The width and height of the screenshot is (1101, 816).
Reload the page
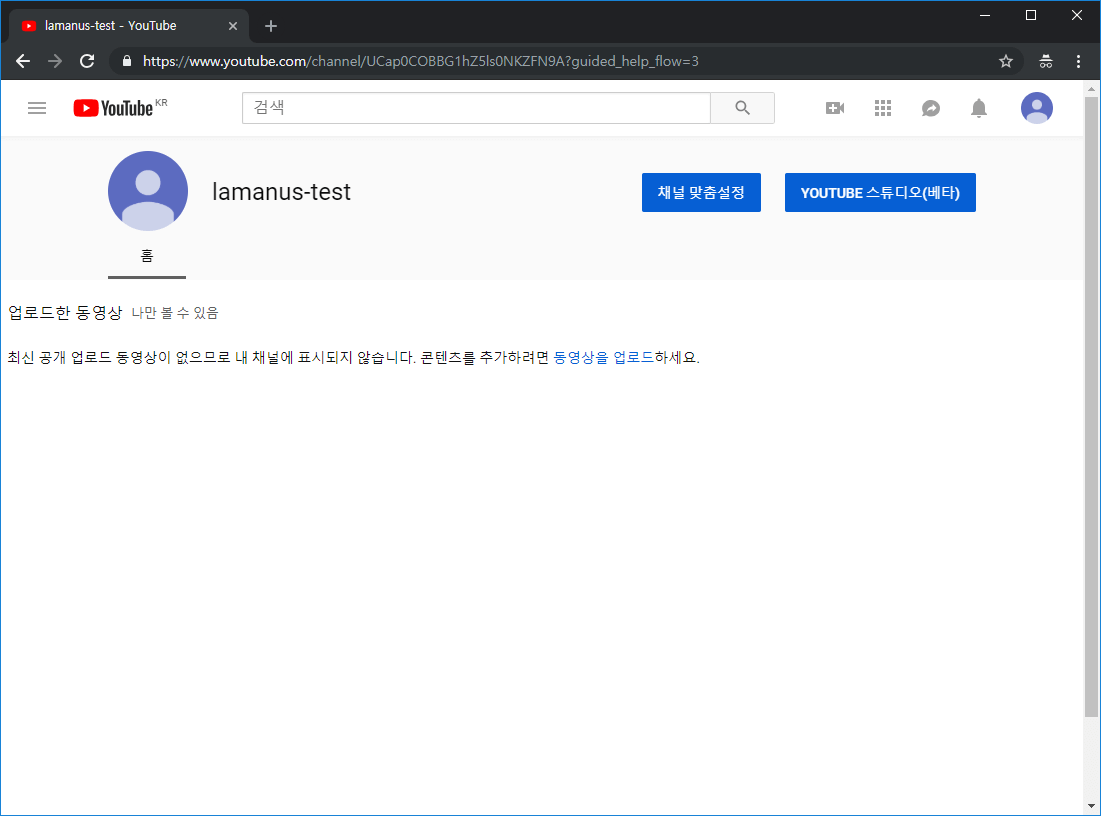pyautogui.click(x=87, y=61)
